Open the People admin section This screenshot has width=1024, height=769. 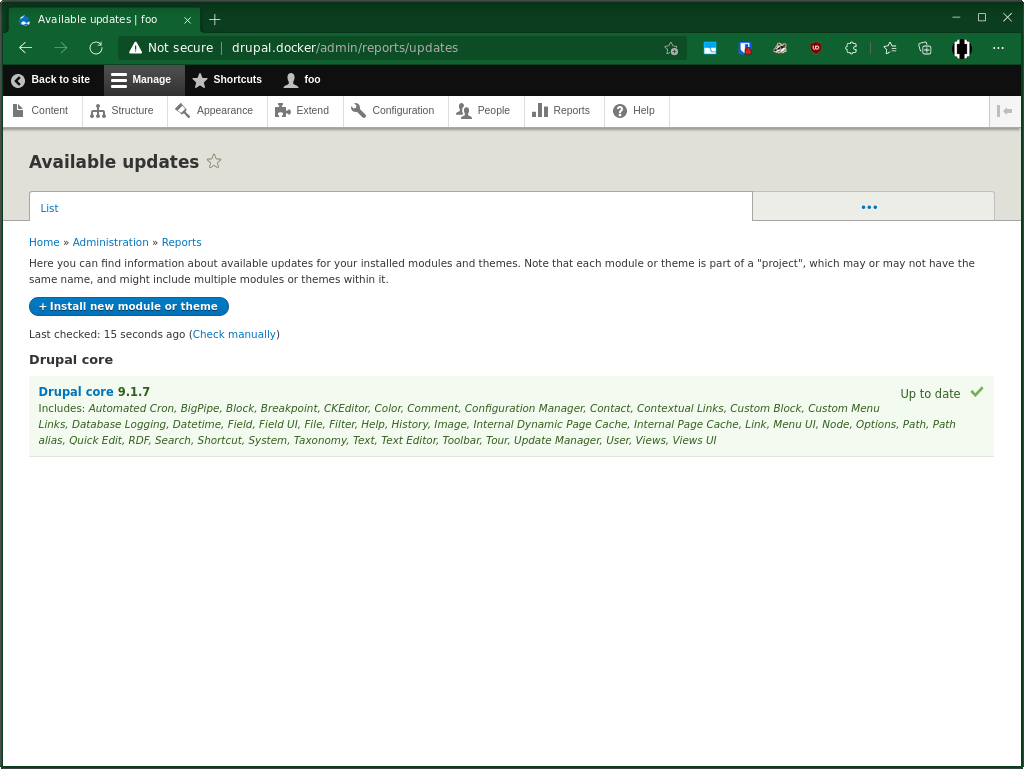(x=485, y=111)
